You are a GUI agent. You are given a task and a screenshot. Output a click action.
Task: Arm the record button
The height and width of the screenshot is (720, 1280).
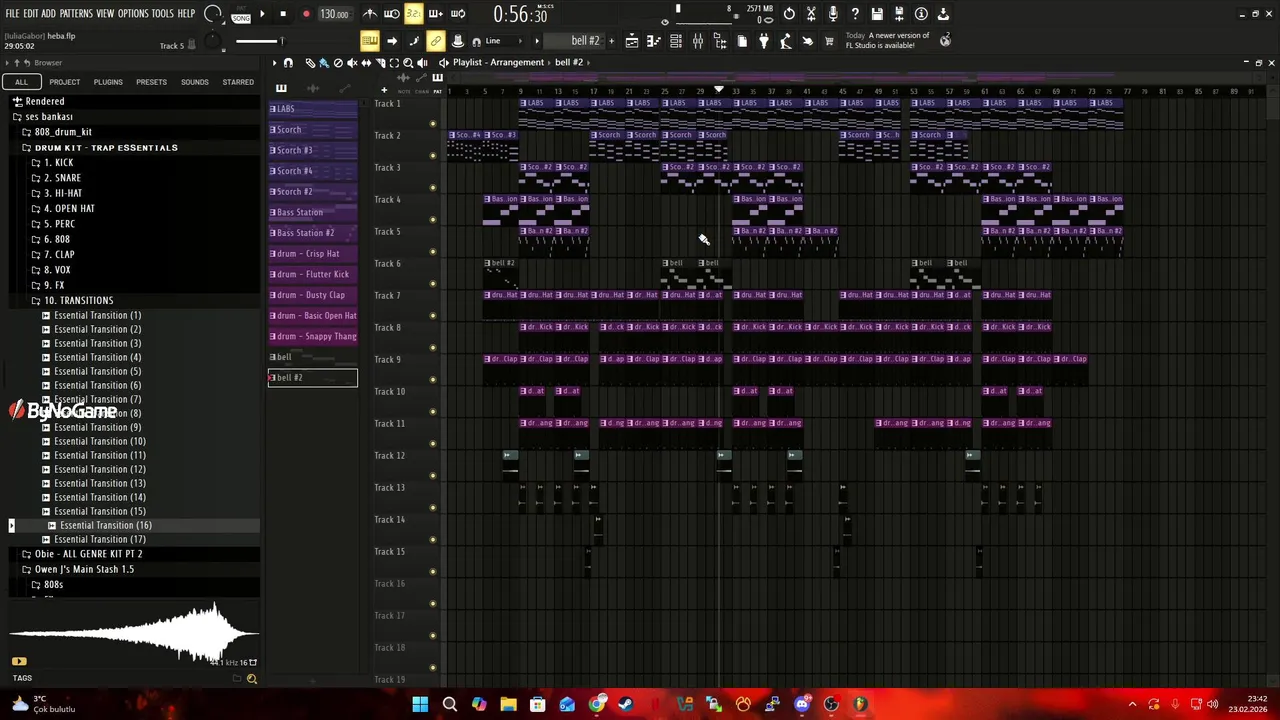pos(306,14)
